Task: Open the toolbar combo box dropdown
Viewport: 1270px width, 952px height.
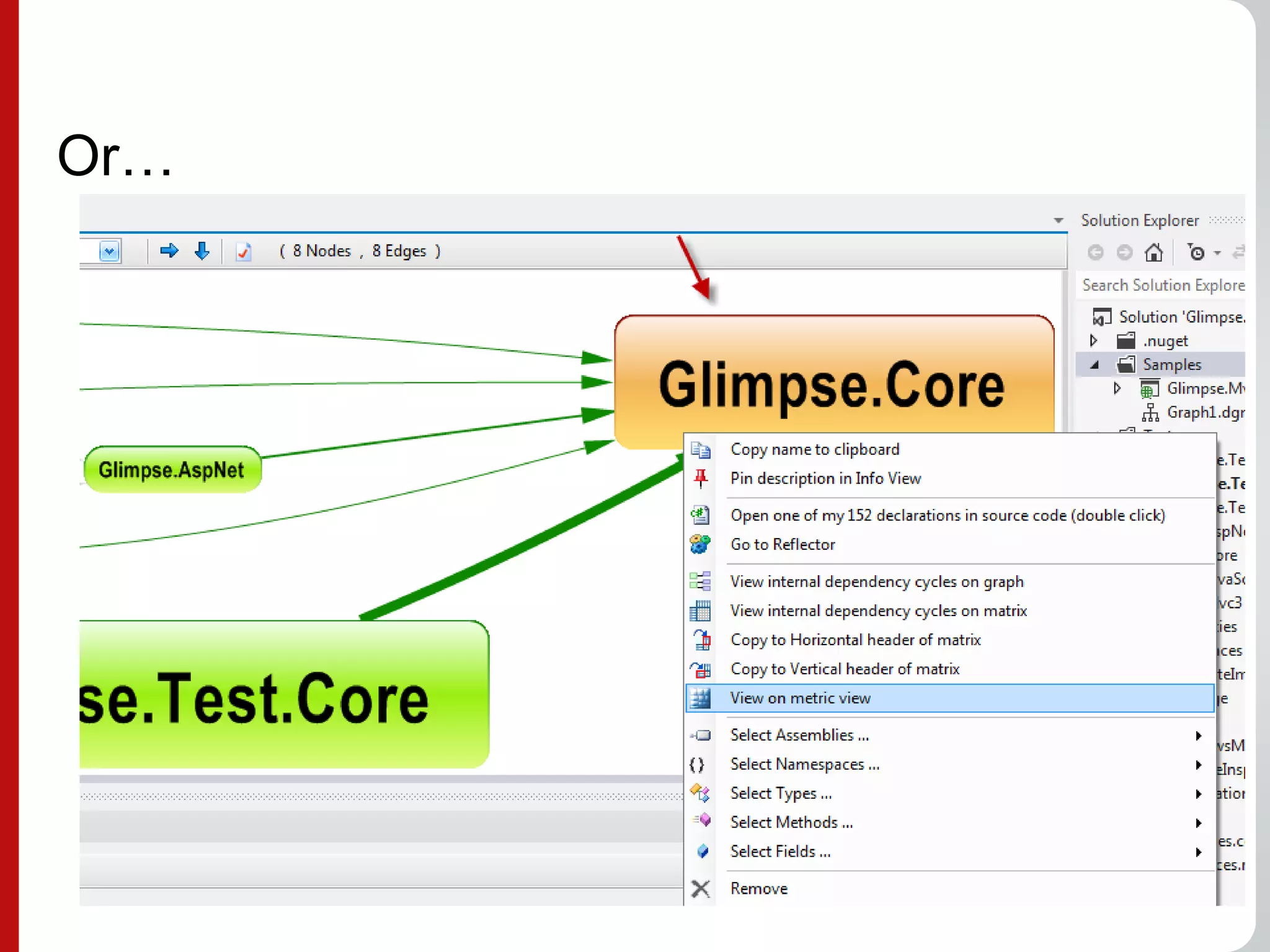Action: 110,252
